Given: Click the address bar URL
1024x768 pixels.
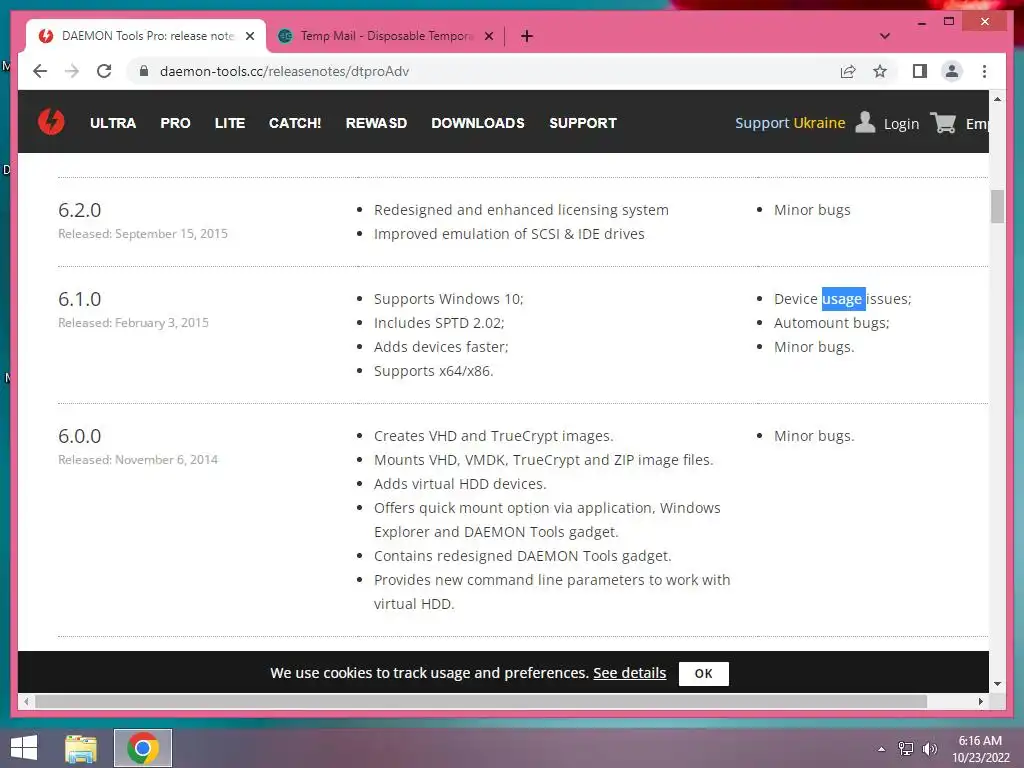Looking at the screenshot, I should 284,71.
